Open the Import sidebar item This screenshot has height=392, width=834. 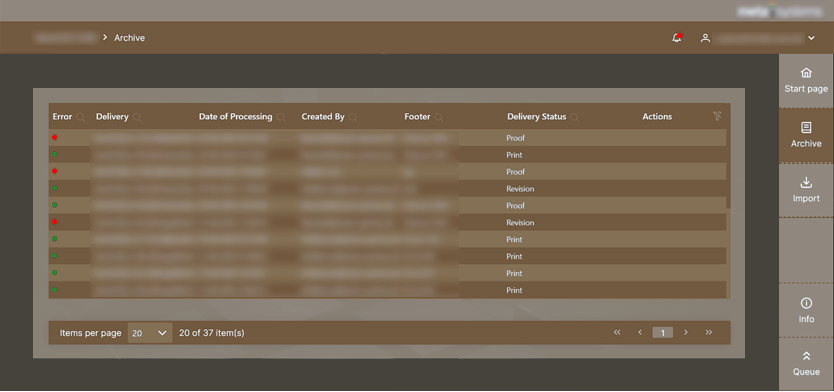[x=806, y=190]
